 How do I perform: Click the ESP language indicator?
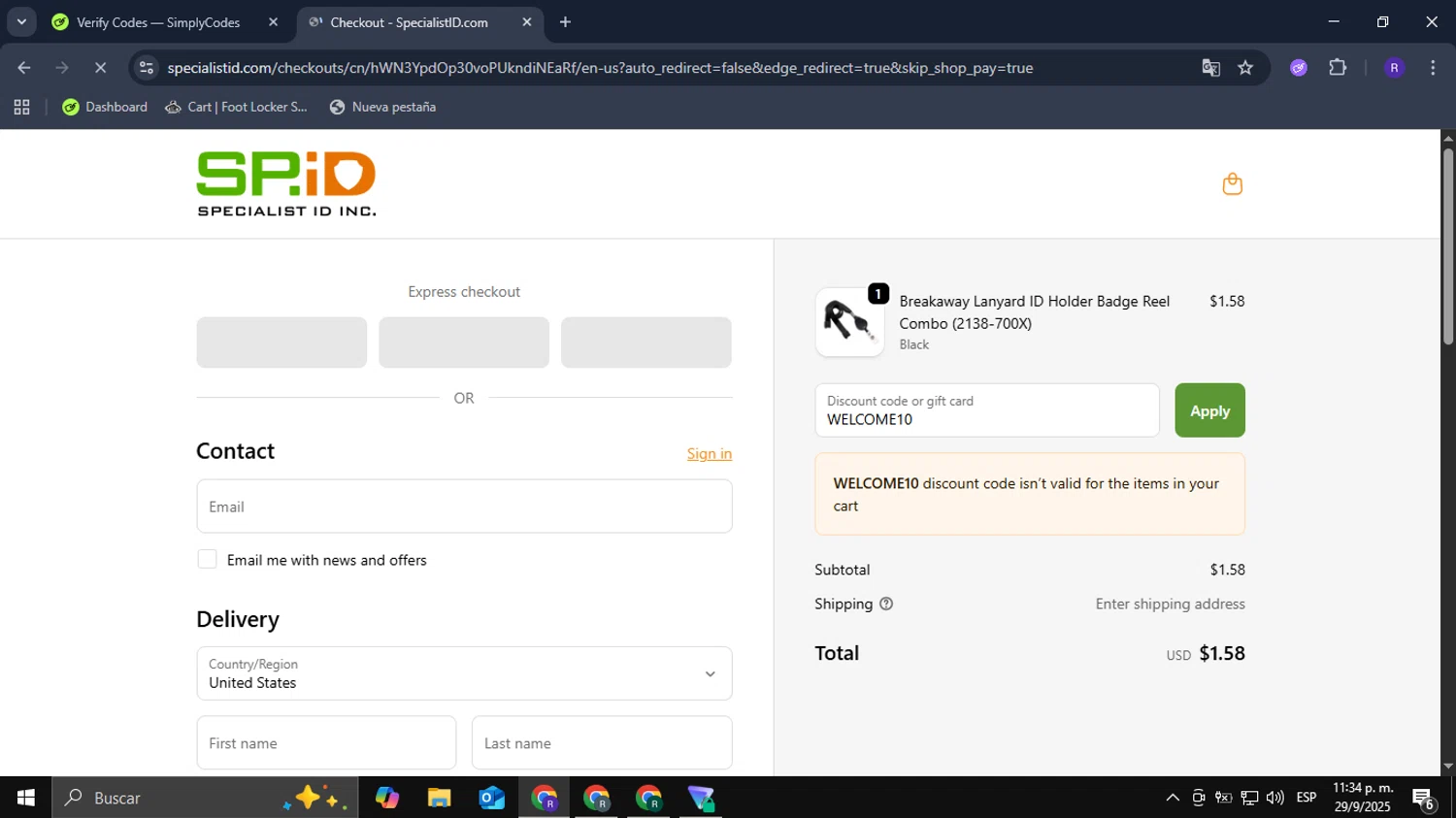[x=1307, y=798]
